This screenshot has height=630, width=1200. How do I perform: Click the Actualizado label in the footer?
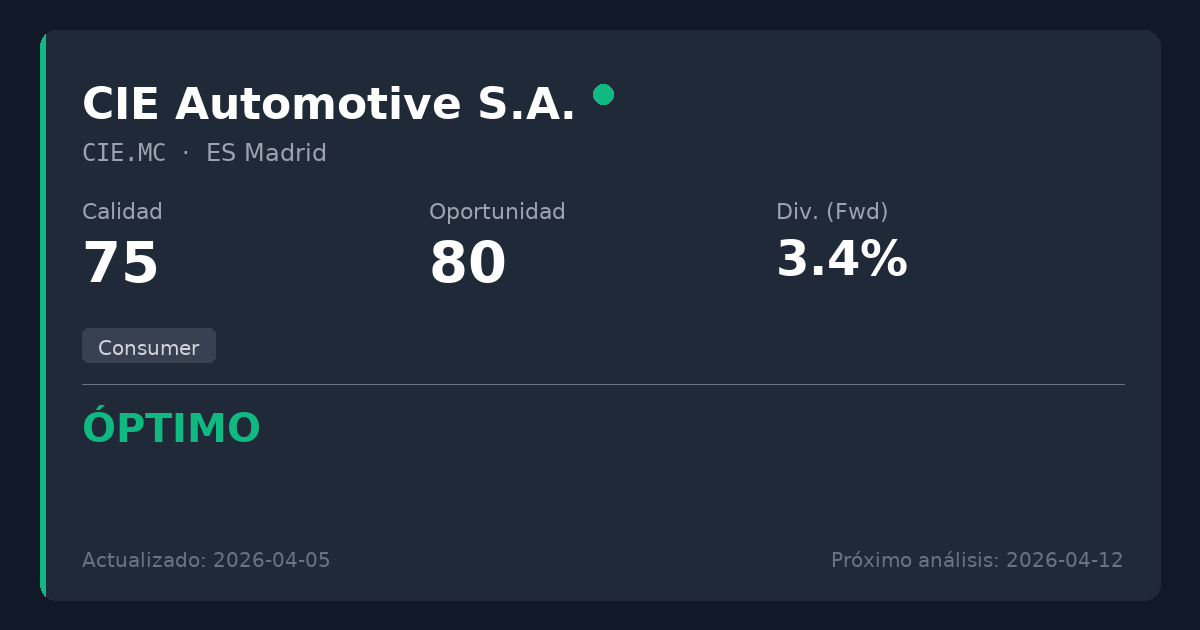[x=145, y=561]
